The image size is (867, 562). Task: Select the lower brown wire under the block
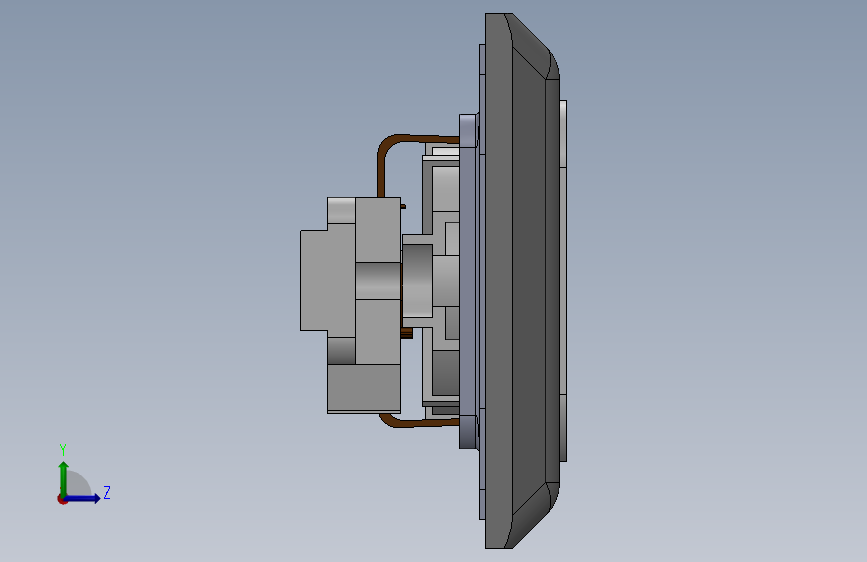[419, 422]
